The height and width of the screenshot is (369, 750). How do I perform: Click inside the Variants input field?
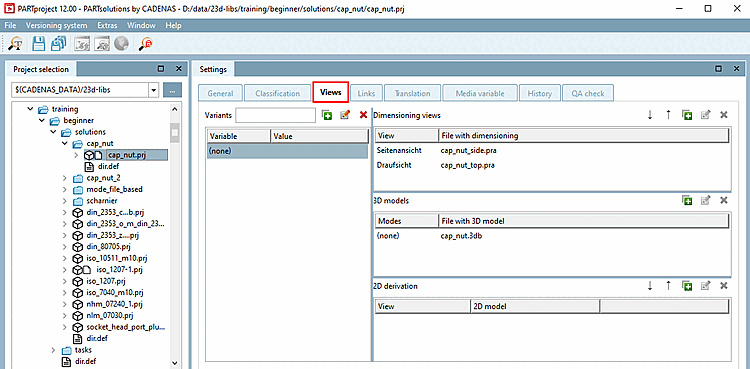tap(276, 115)
